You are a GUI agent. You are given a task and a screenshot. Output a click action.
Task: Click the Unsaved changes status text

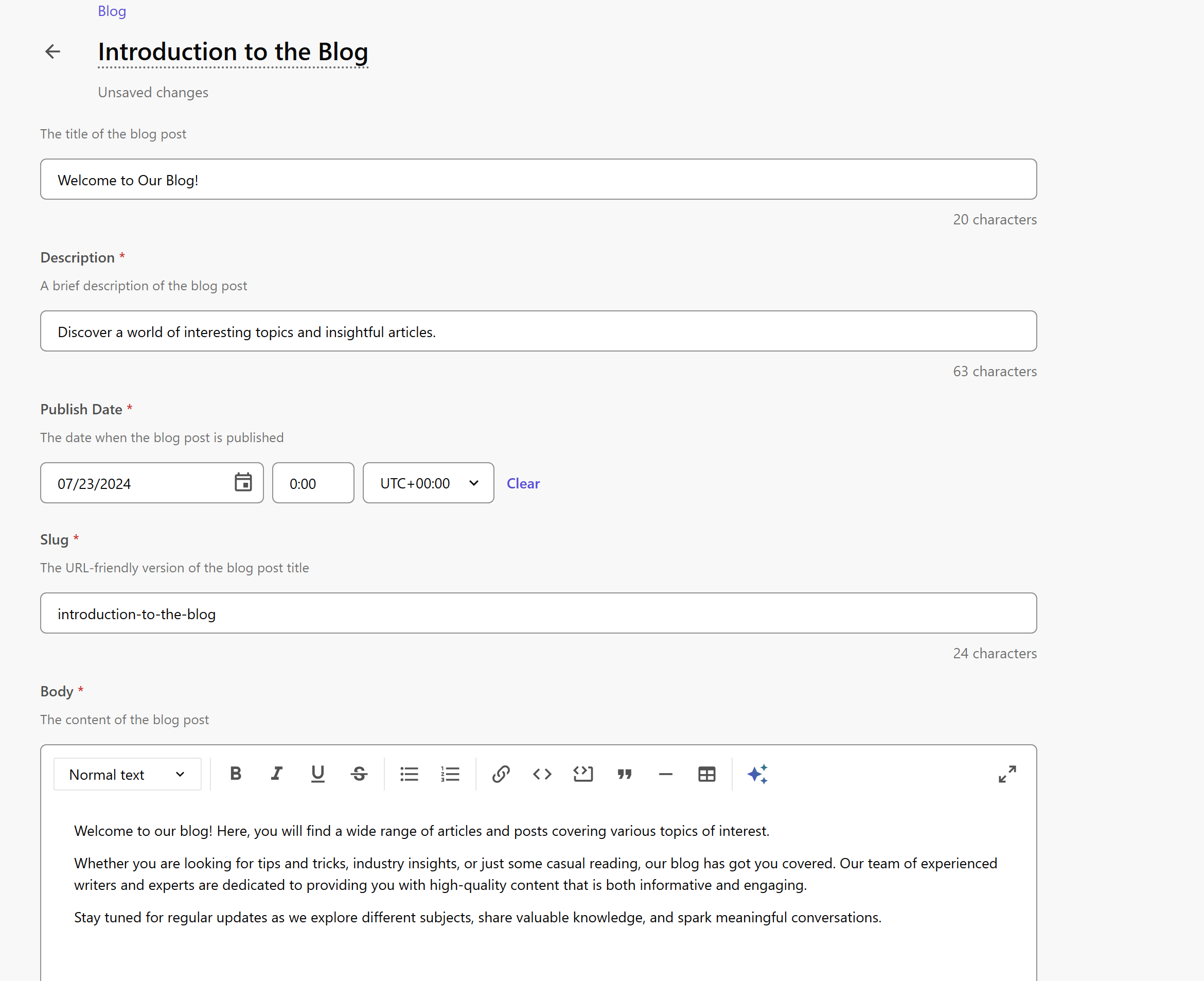pos(153,92)
